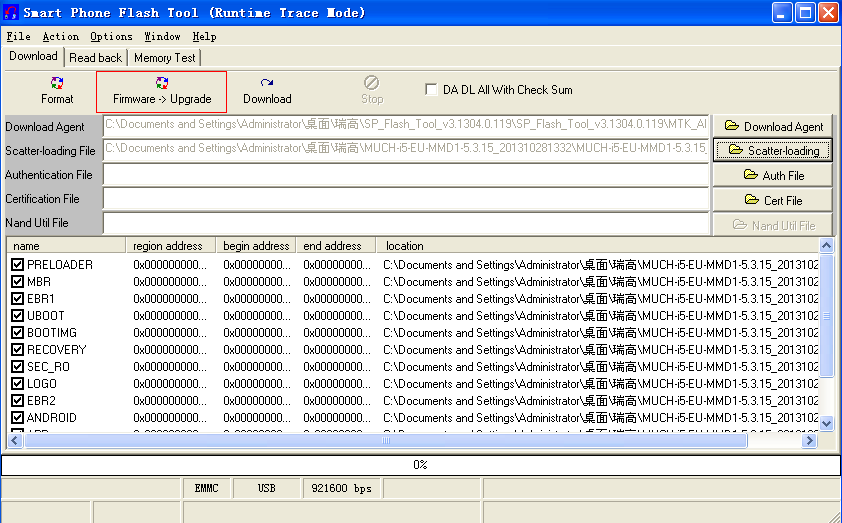This screenshot has height=523, width=842.
Task: Select the RECOVERY row name
Action: (56, 350)
